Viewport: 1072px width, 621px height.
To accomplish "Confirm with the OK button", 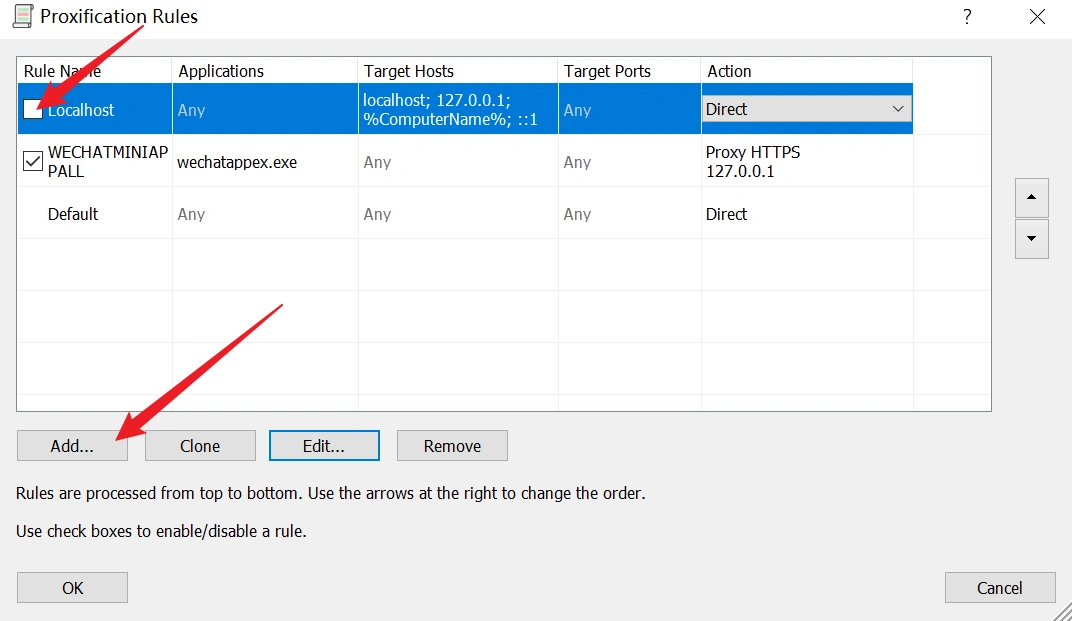I will point(72,588).
